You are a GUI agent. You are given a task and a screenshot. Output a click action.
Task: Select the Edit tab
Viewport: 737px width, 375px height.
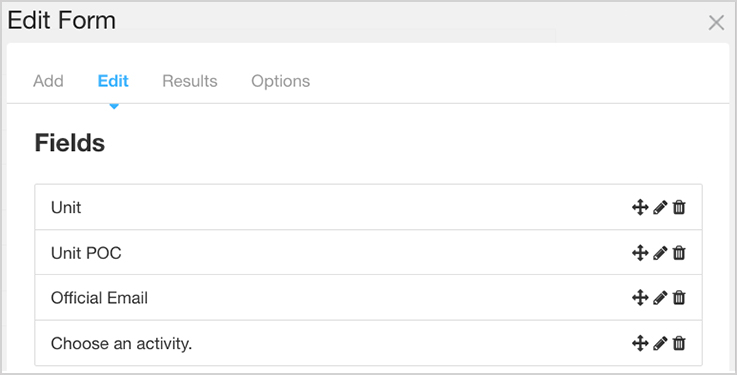(113, 81)
